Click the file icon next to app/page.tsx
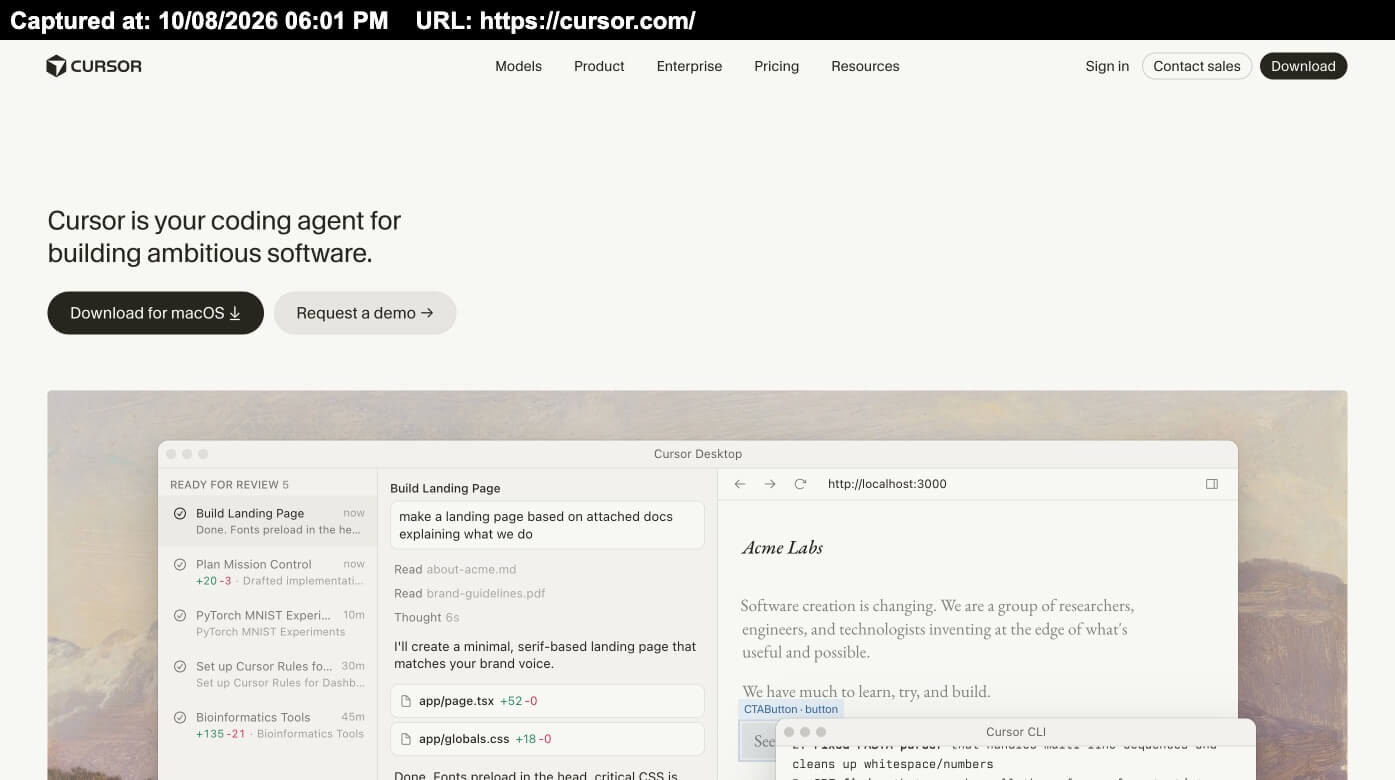This screenshot has height=780, width=1395. click(x=406, y=701)
